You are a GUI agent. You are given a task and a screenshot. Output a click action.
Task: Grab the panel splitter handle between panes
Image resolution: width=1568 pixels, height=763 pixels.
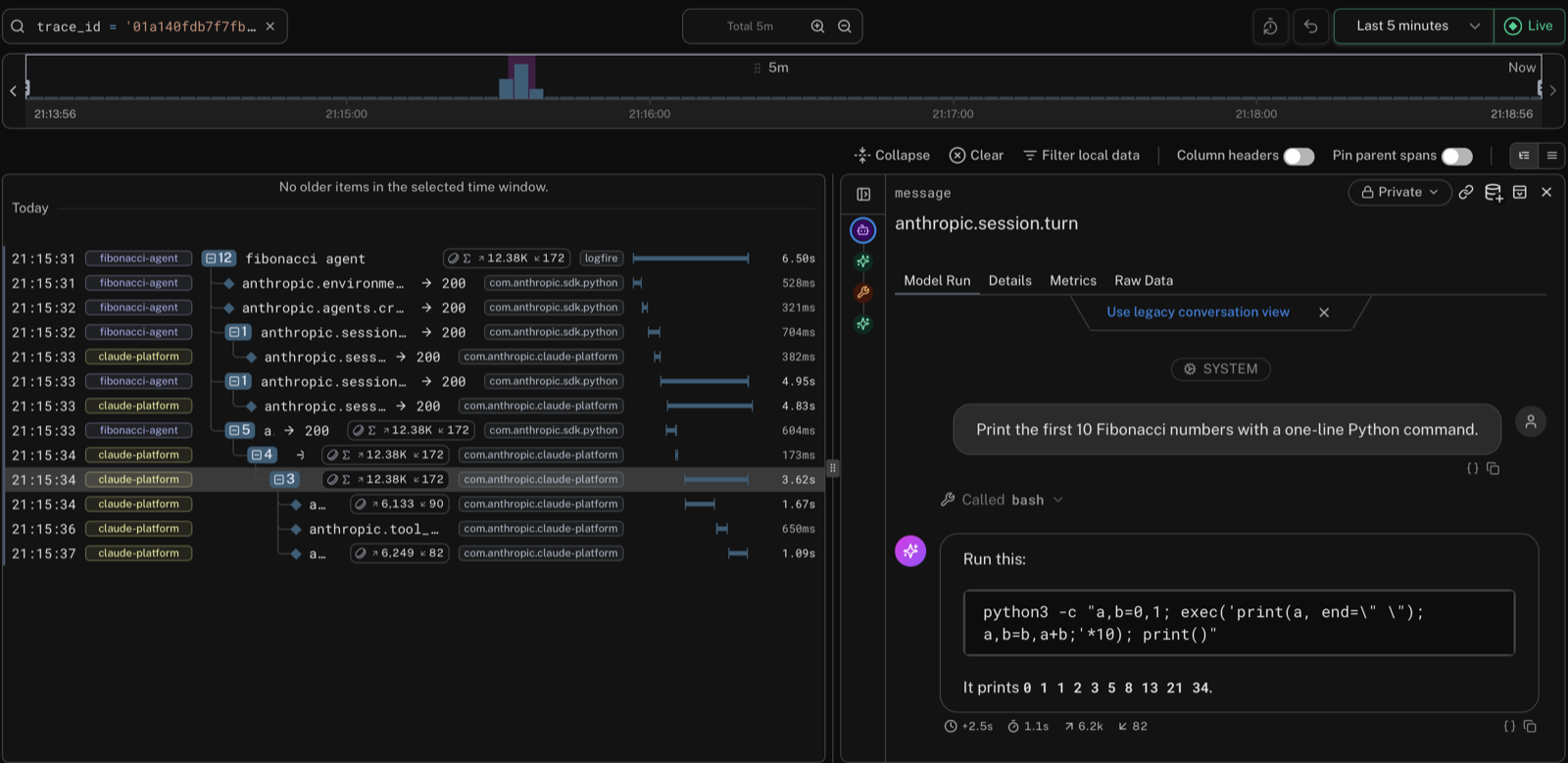(x=833, y=468)
